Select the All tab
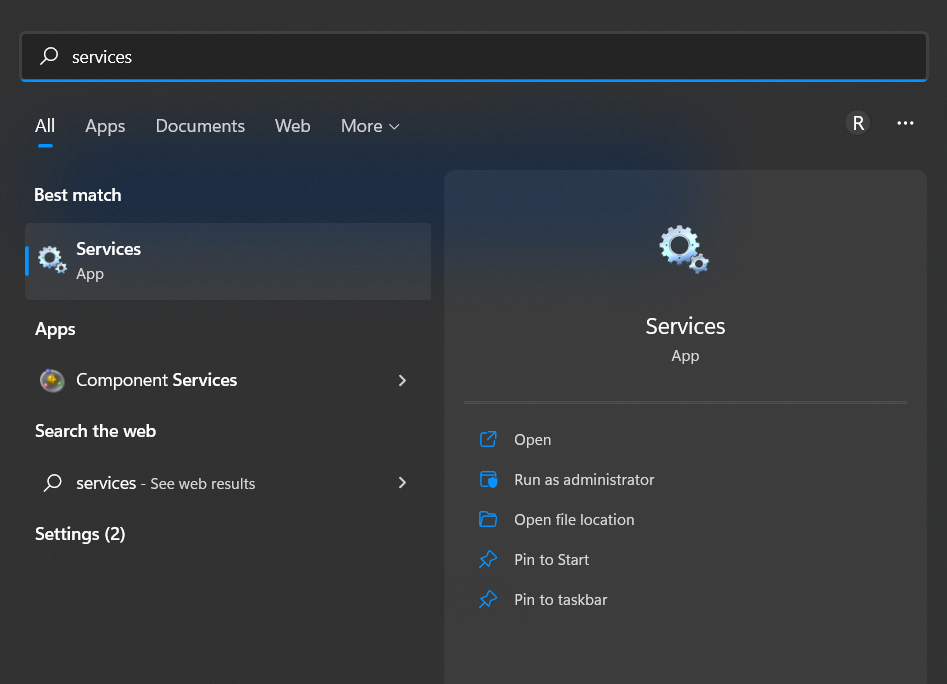Screen dimensions: 947x684 pyautogui.click(x=45, y=126)
